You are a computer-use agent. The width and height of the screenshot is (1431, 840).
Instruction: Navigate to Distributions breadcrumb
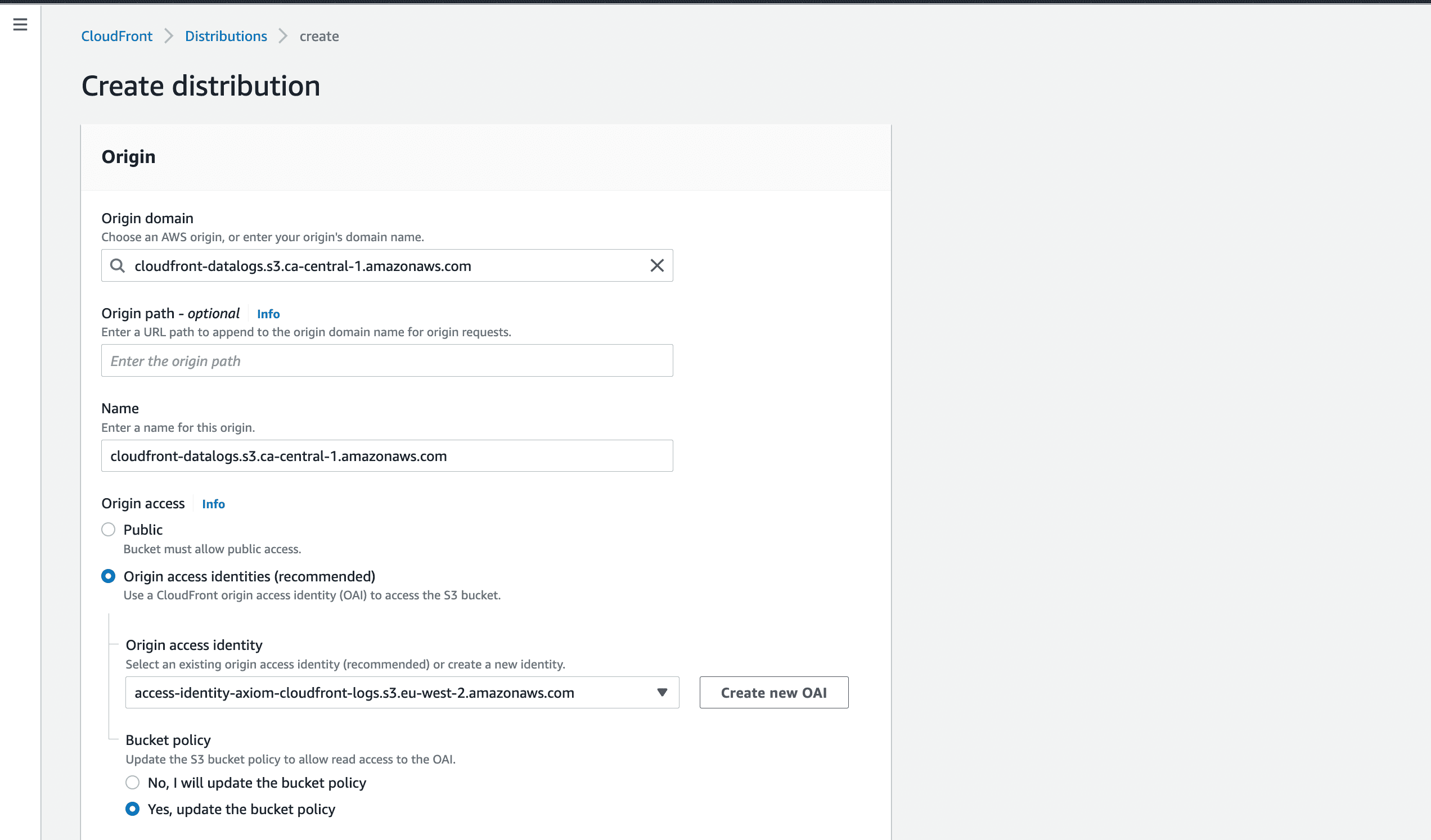(226, 37)
